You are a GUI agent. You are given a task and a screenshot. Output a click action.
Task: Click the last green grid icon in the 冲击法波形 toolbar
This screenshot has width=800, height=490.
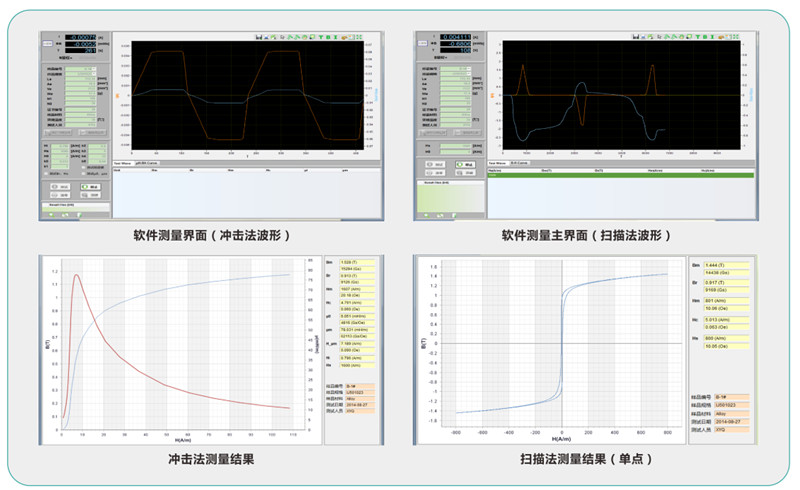[357, 37]
